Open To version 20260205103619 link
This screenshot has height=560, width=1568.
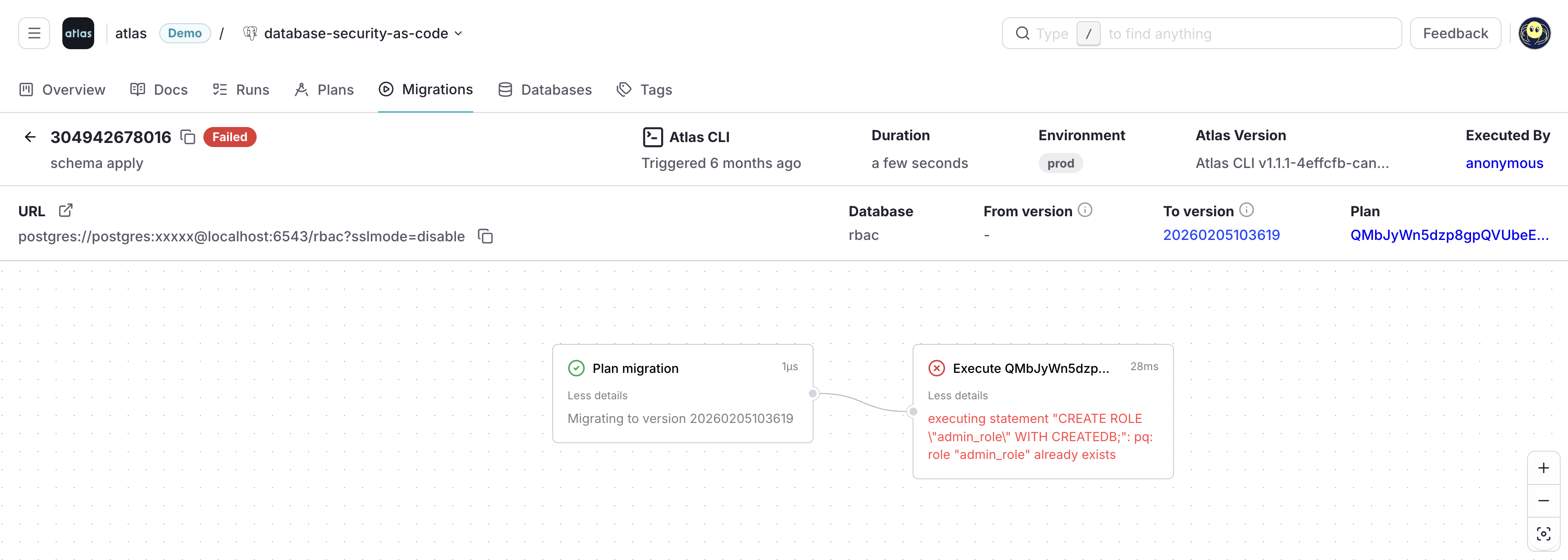pos(1221,235)
